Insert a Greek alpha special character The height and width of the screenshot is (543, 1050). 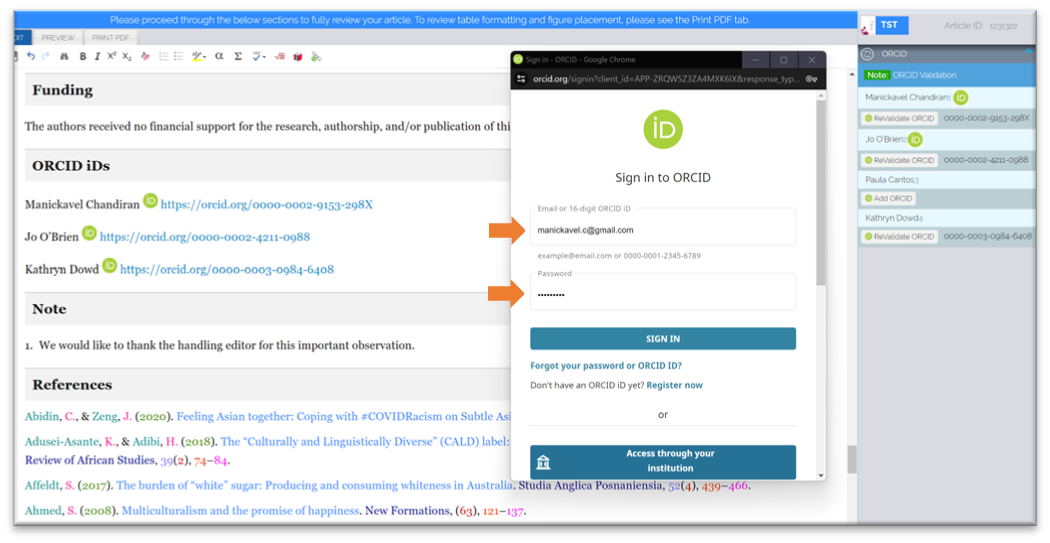pyautogui.click(x=219, y=57)
